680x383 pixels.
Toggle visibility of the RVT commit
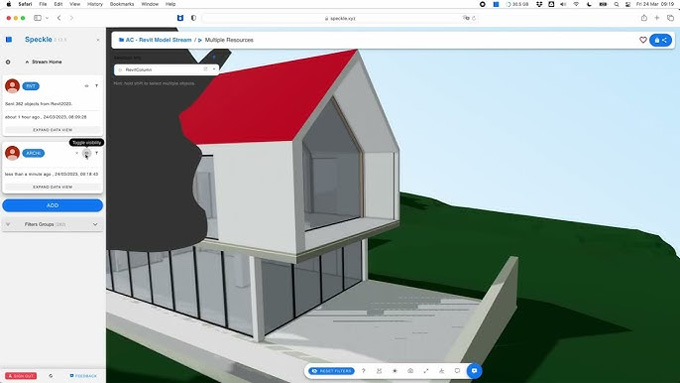pos(87,86)
